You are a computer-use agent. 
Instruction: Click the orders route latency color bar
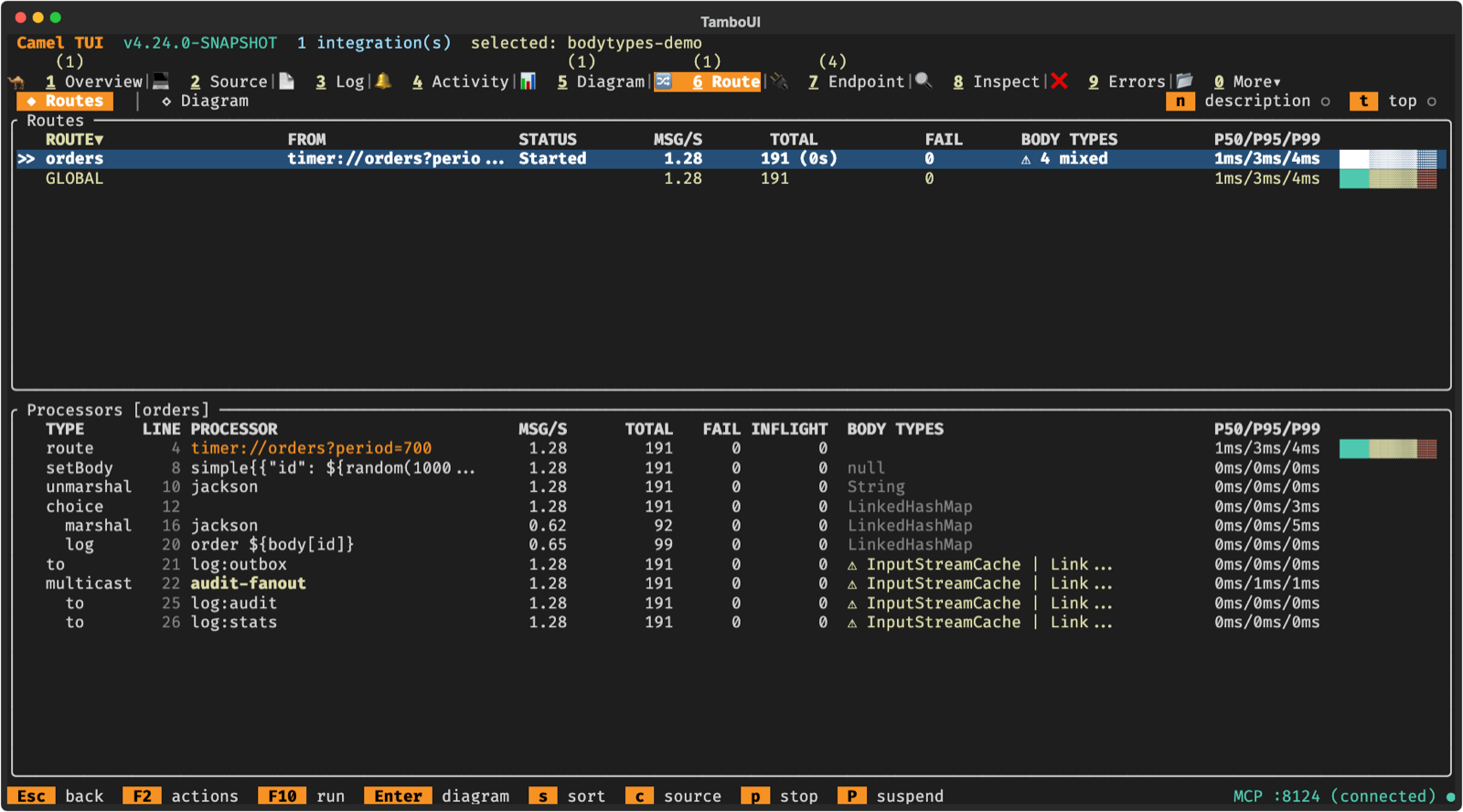[1388, 159]
